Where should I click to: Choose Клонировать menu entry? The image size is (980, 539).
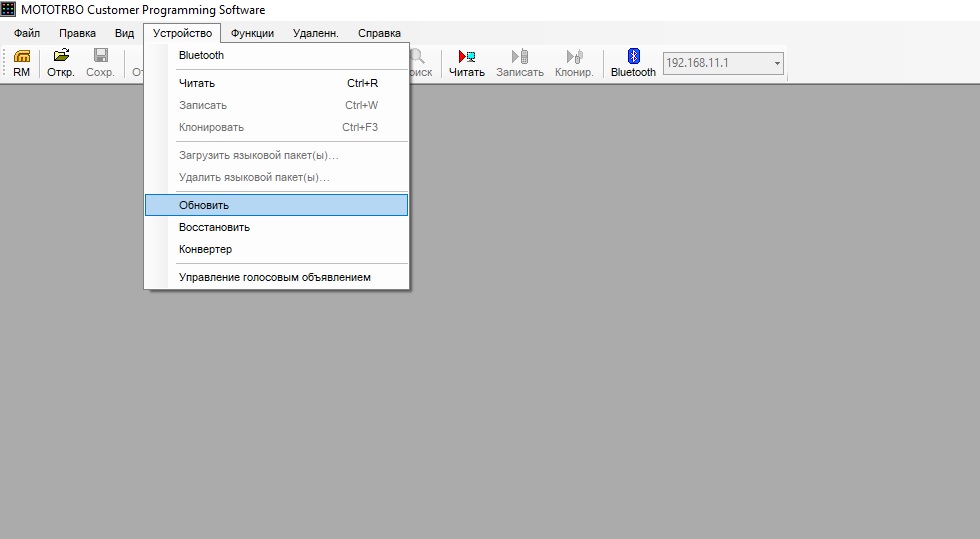(276, 127)
